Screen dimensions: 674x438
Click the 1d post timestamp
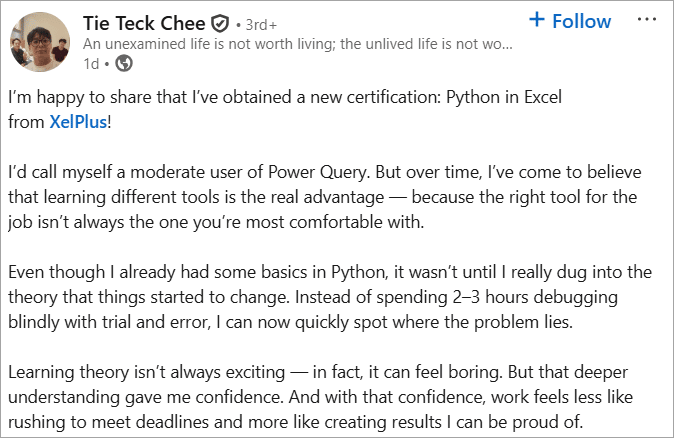[91, 64]
